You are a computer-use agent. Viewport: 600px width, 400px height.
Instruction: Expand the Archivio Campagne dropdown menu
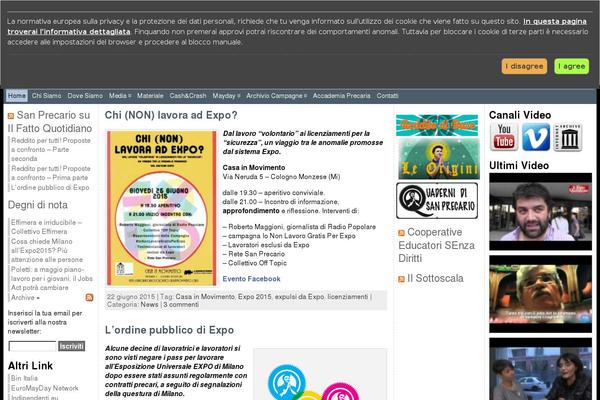(x=276, y=96)
